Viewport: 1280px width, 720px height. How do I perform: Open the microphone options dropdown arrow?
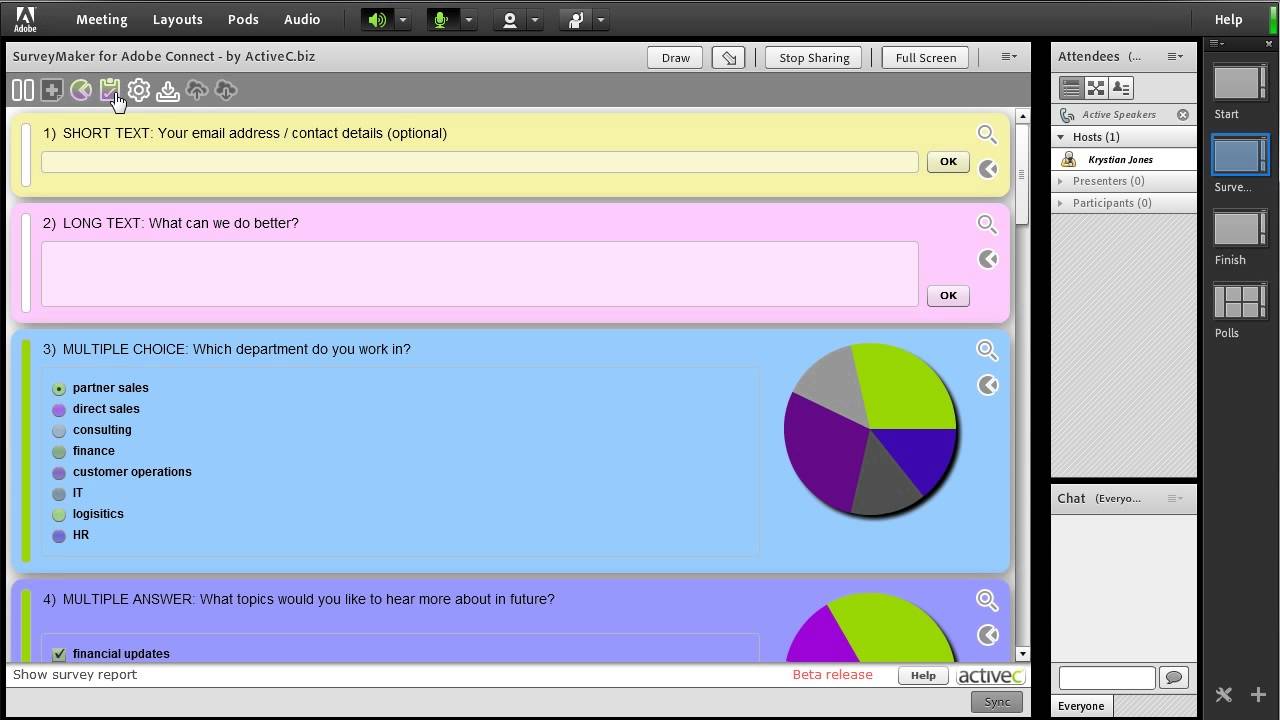click(468, 20)
